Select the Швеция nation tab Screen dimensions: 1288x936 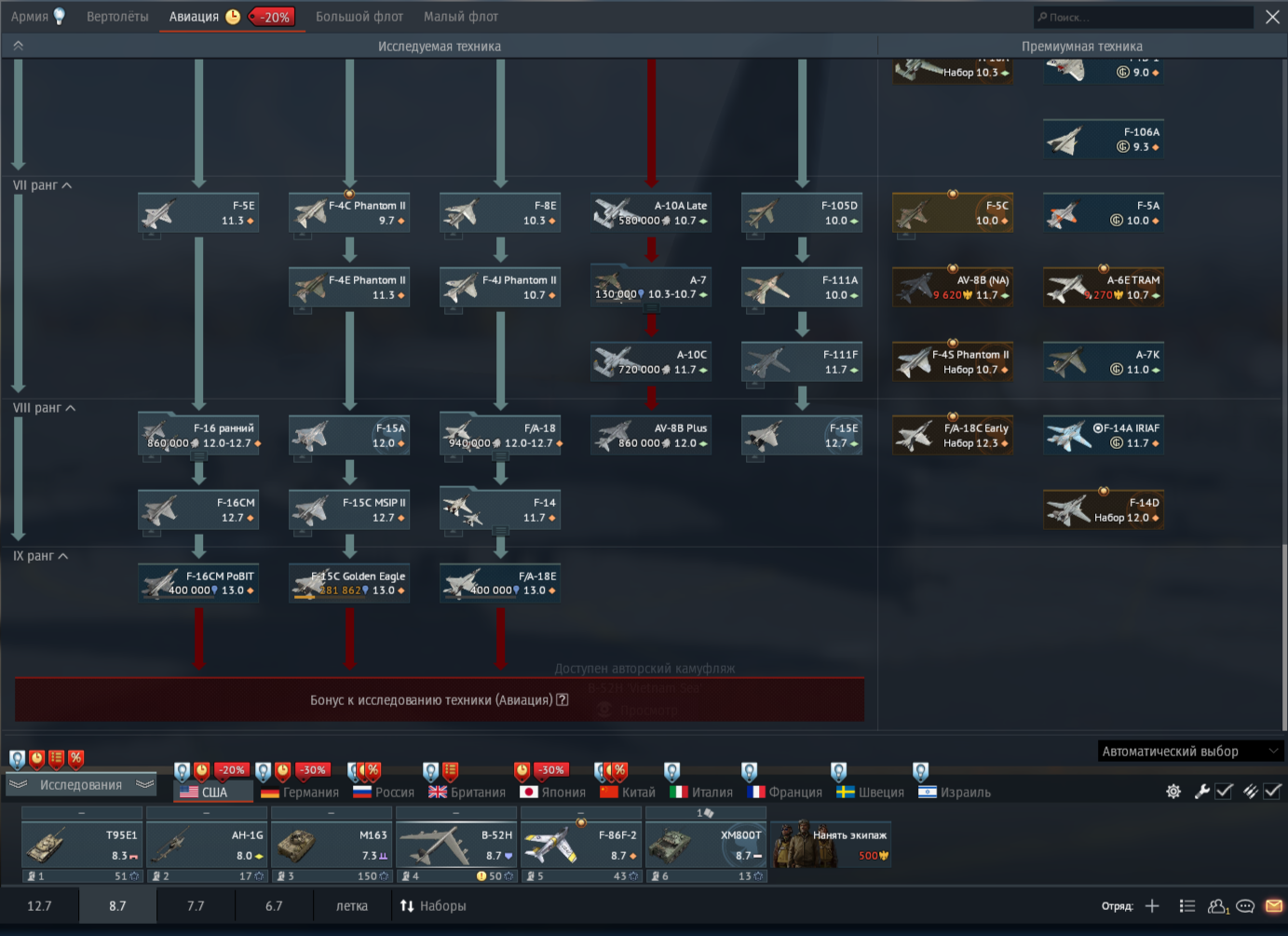[x=870, y=793]
